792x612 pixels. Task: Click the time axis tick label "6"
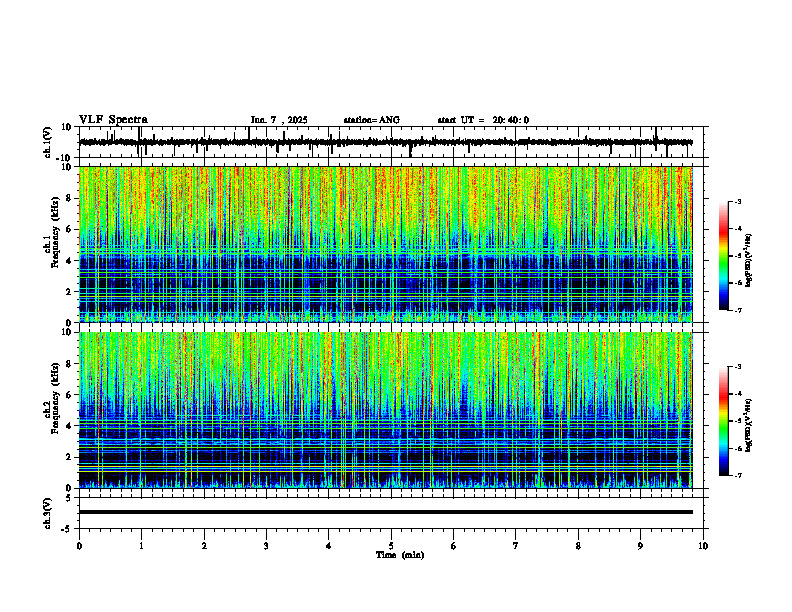454,546
